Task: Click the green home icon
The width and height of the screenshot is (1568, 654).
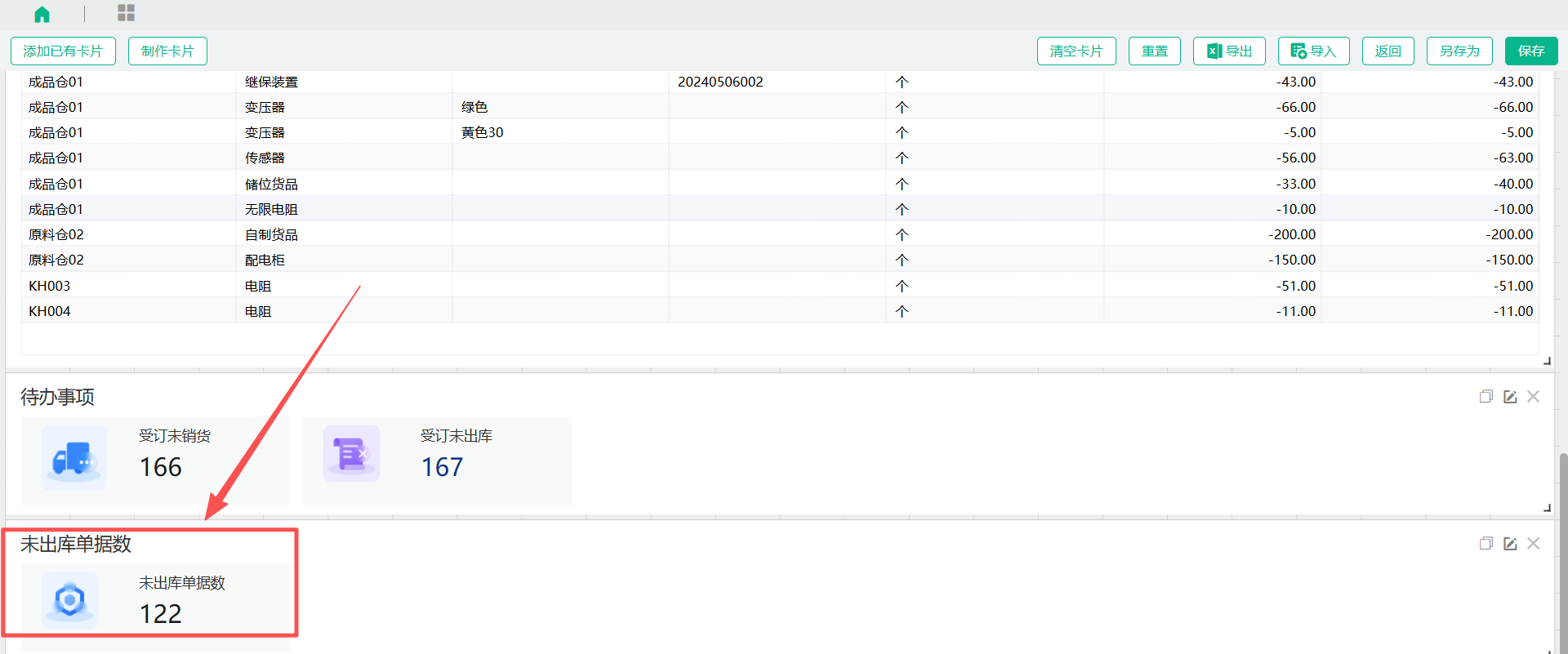Action: (x=42, y=14)
